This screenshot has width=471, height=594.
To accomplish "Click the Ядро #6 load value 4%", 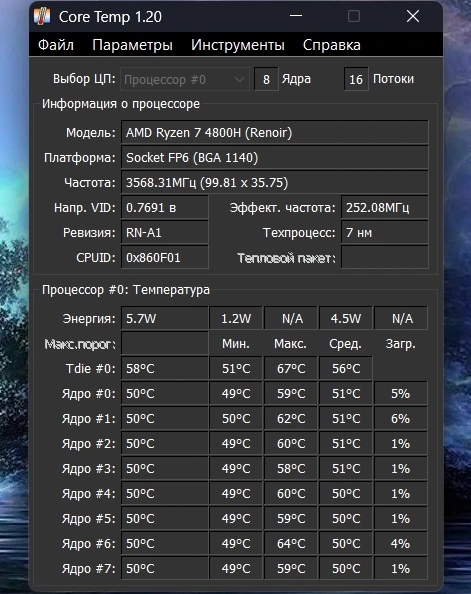I will point(401,543).
